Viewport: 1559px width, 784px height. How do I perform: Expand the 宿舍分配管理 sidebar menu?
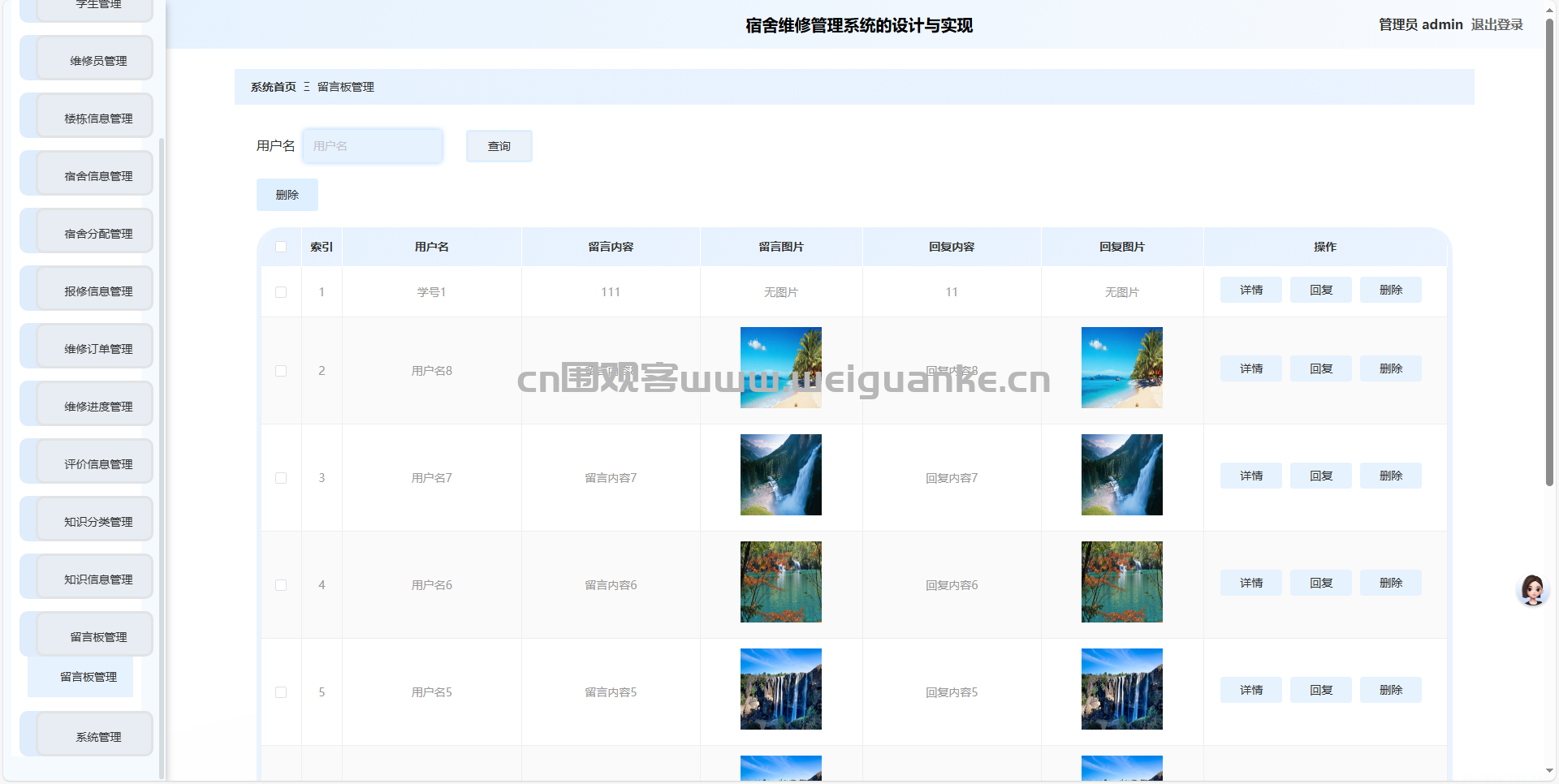(x=87, y=231)
